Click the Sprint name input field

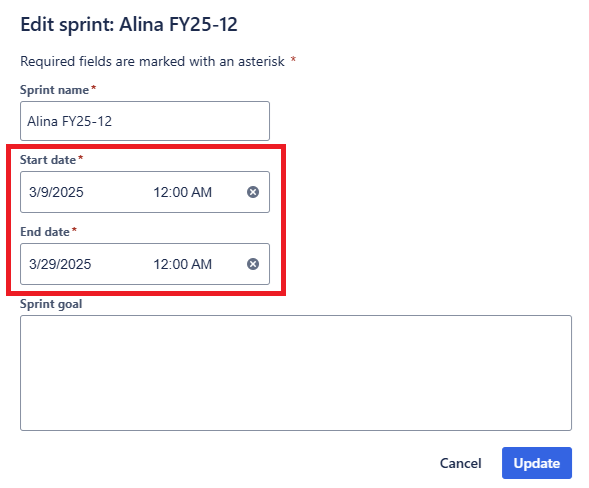click(145, 121)
